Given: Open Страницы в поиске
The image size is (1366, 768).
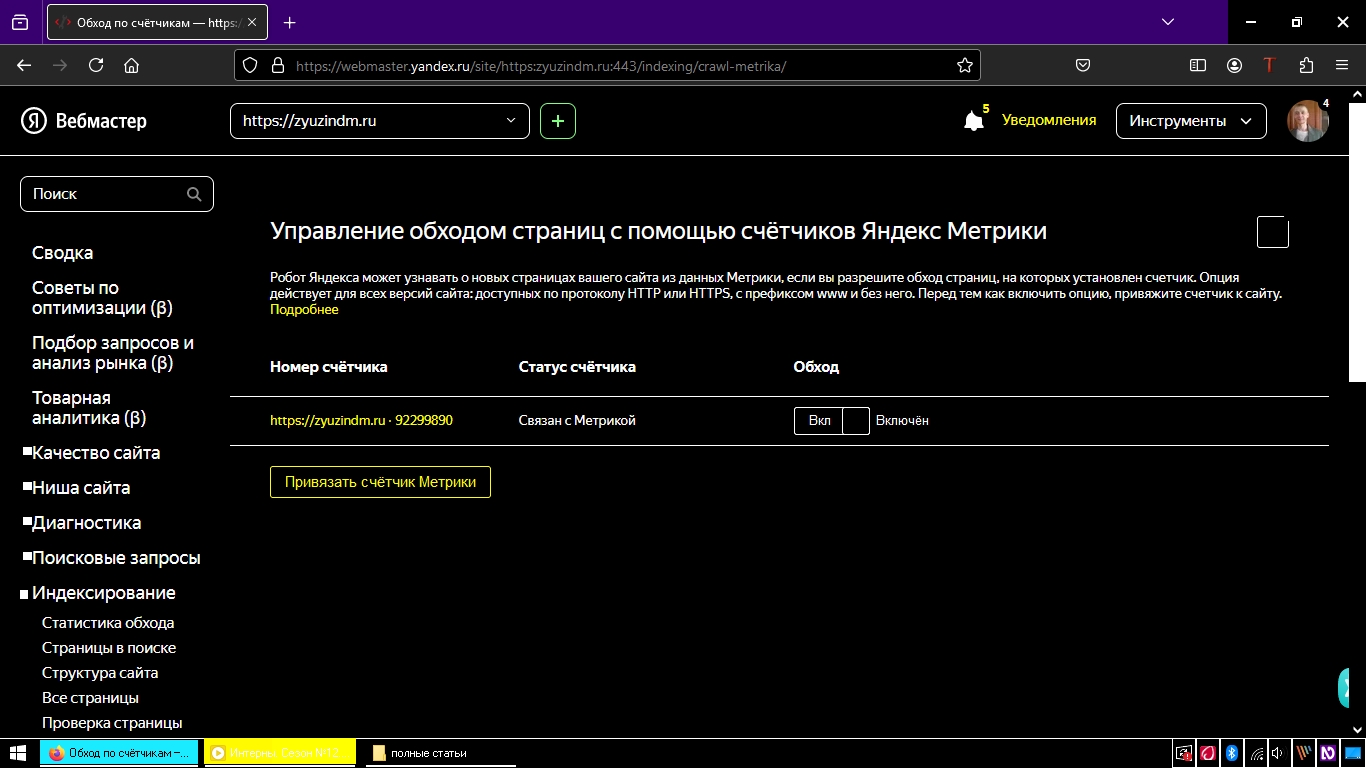Looking at the screenshot, I should click(109, 648).
